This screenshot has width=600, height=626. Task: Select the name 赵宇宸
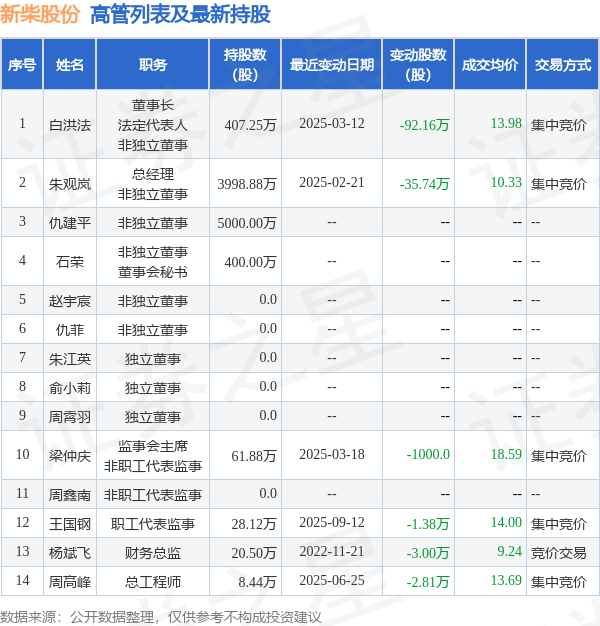[x=70, y=301]
